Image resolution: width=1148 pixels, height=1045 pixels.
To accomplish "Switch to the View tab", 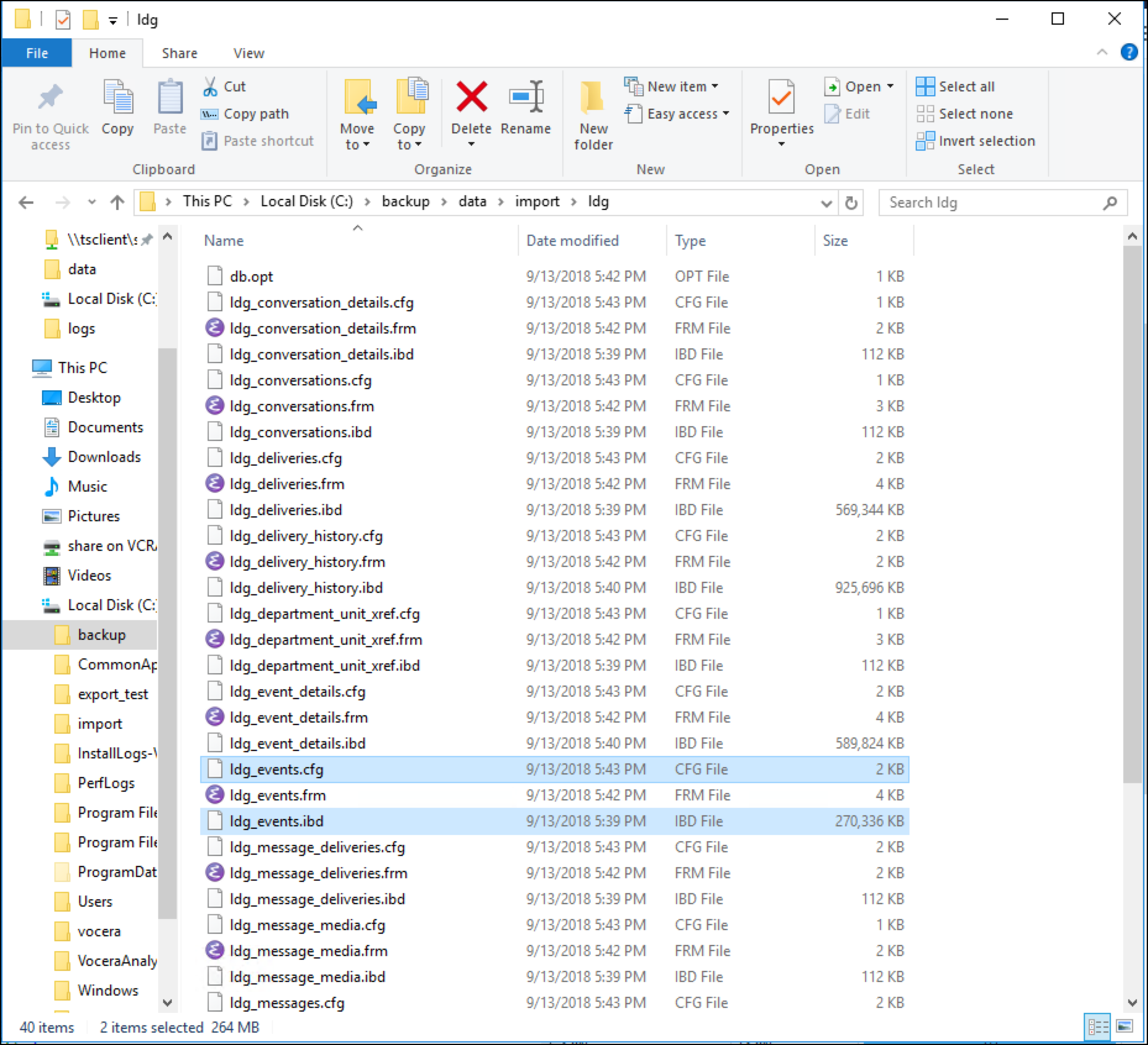I will (248, 53).
